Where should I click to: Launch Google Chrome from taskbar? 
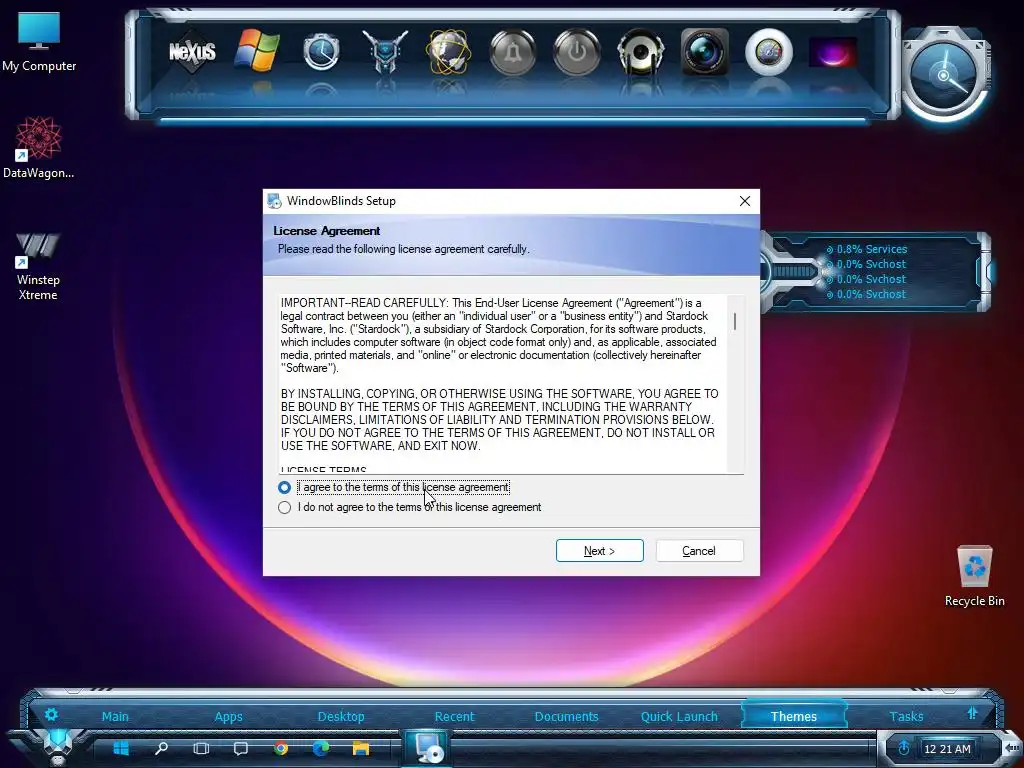[281, 748]
